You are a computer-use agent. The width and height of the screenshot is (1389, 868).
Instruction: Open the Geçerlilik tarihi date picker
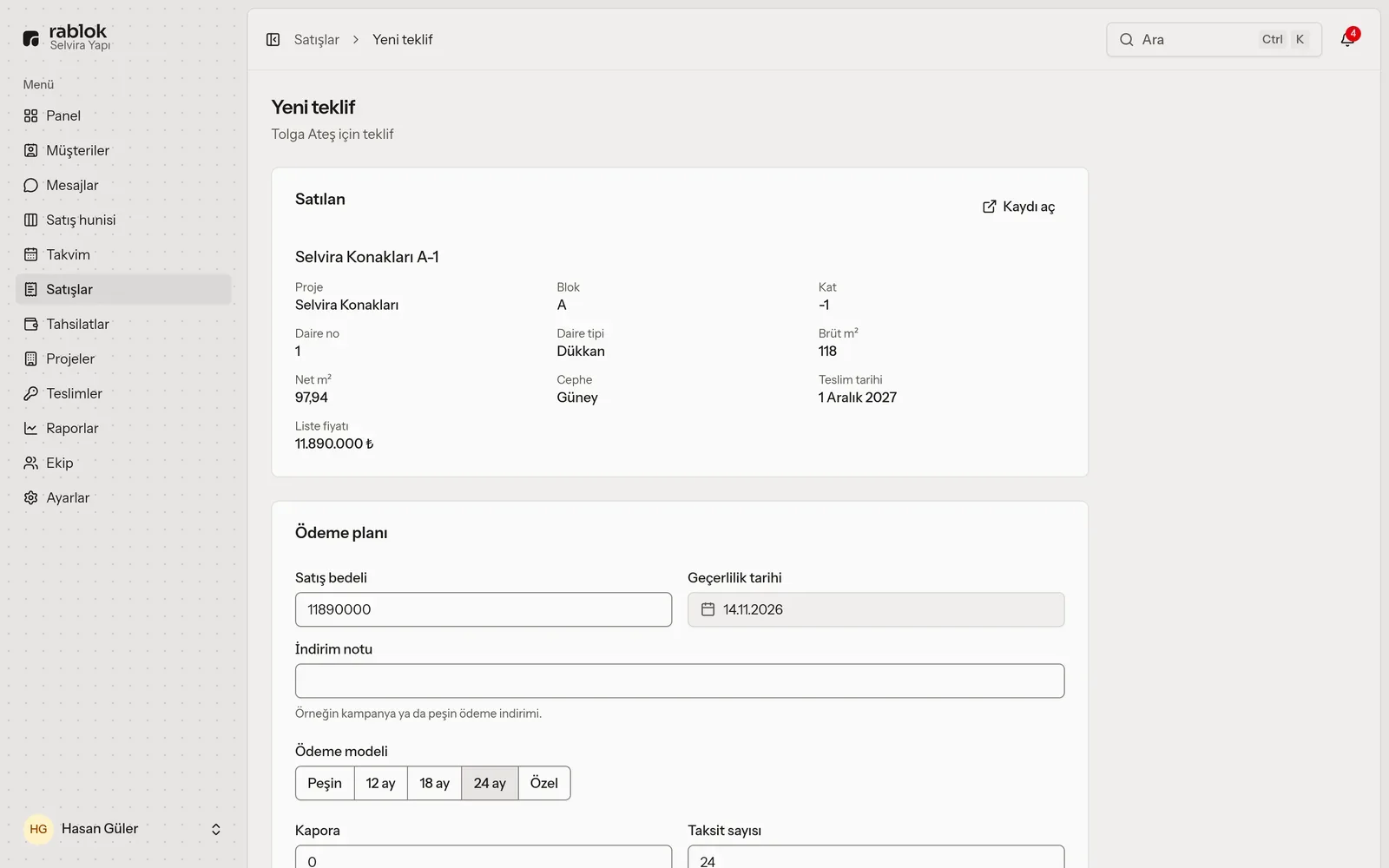point(876,609)
